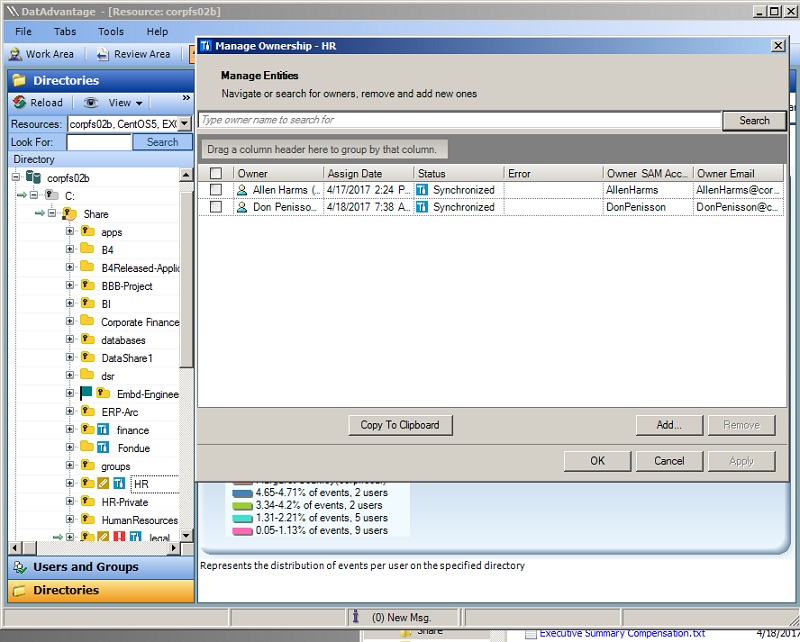Open the Resources dropdown list

tap(185, 124)
